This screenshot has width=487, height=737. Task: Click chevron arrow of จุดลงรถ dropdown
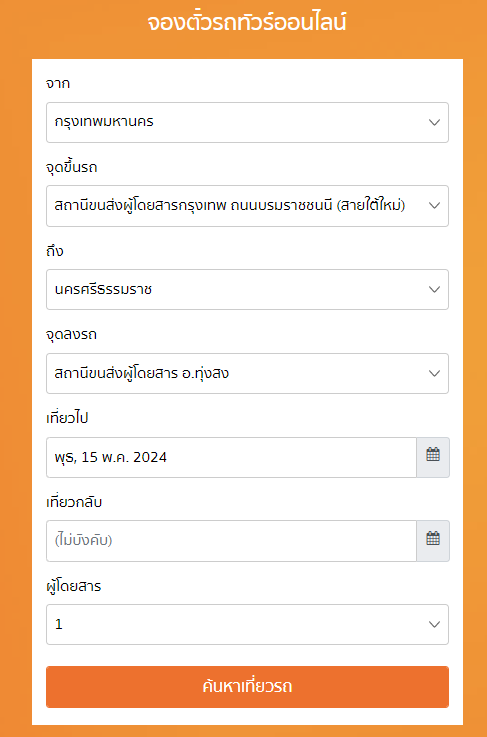click(434, 373)
